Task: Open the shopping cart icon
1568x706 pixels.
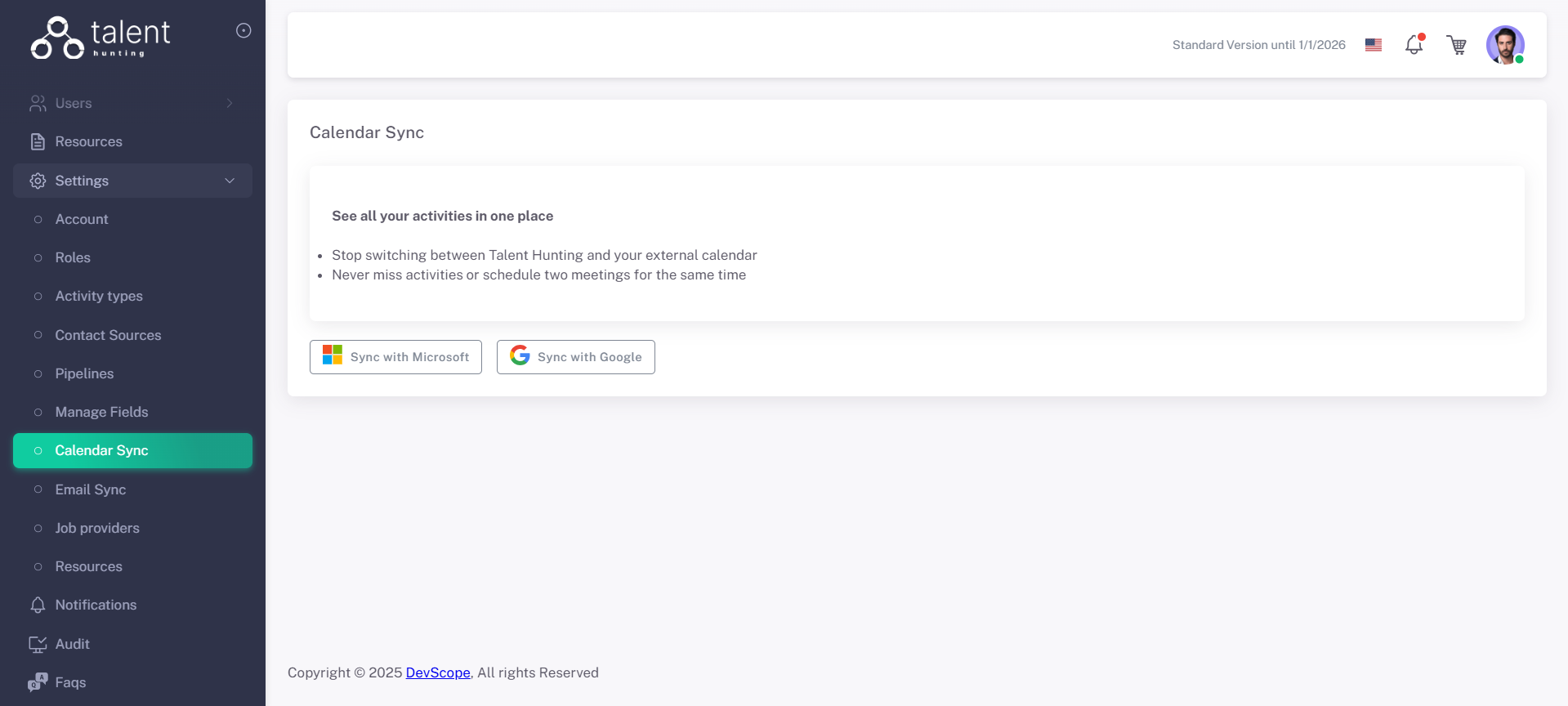Action: (x=1456, y=45)
